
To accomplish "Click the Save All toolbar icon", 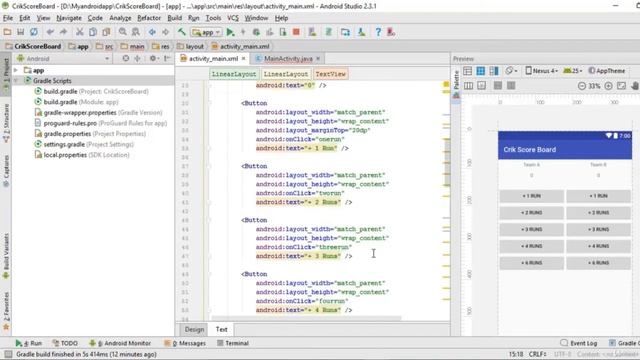I will [20, 32].
